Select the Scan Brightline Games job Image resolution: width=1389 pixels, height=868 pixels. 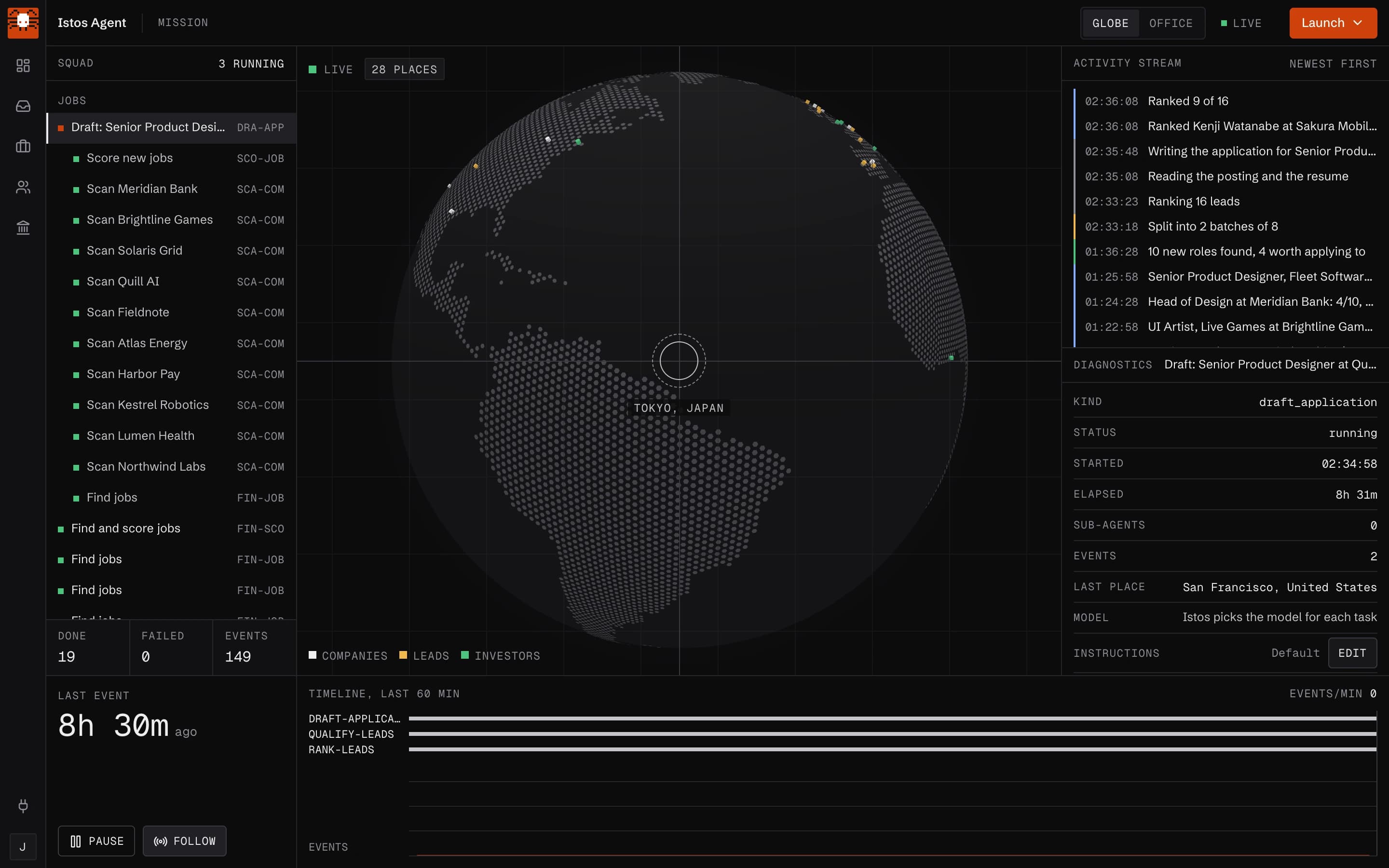(172, 220)
